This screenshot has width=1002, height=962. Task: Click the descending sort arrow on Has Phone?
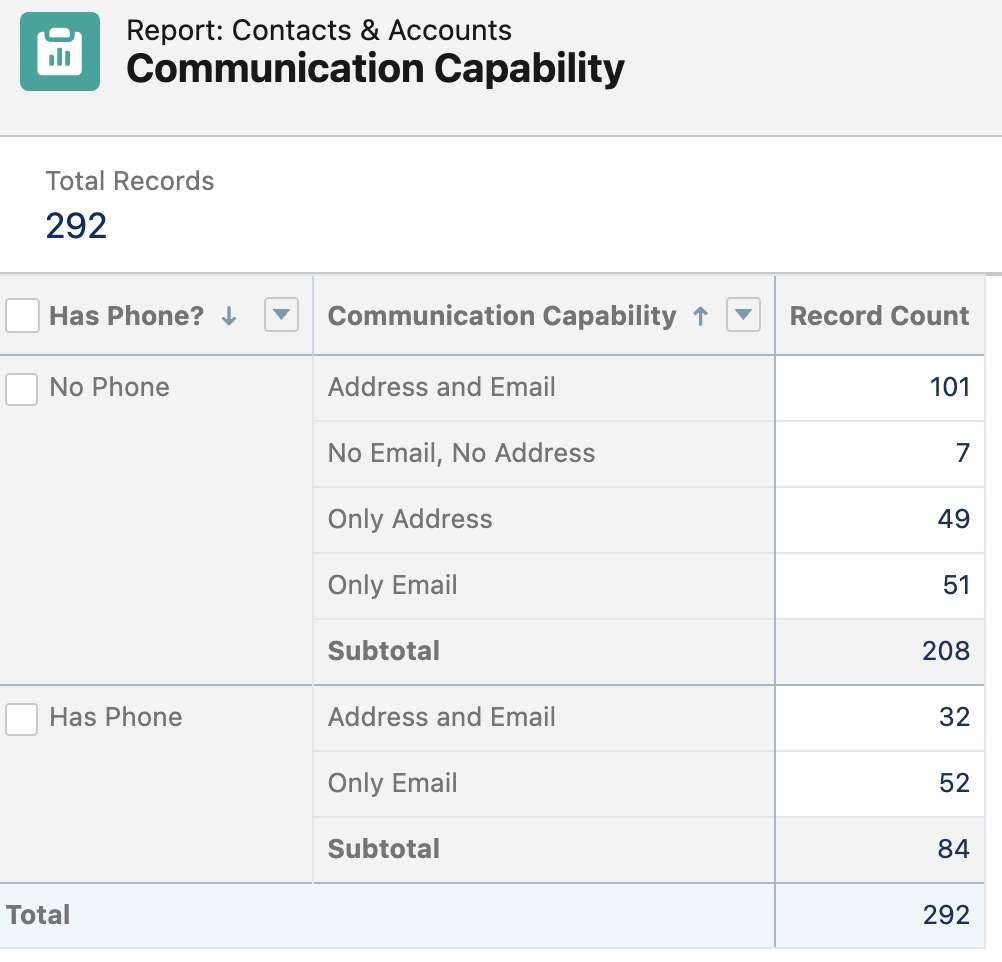(229, 316)
